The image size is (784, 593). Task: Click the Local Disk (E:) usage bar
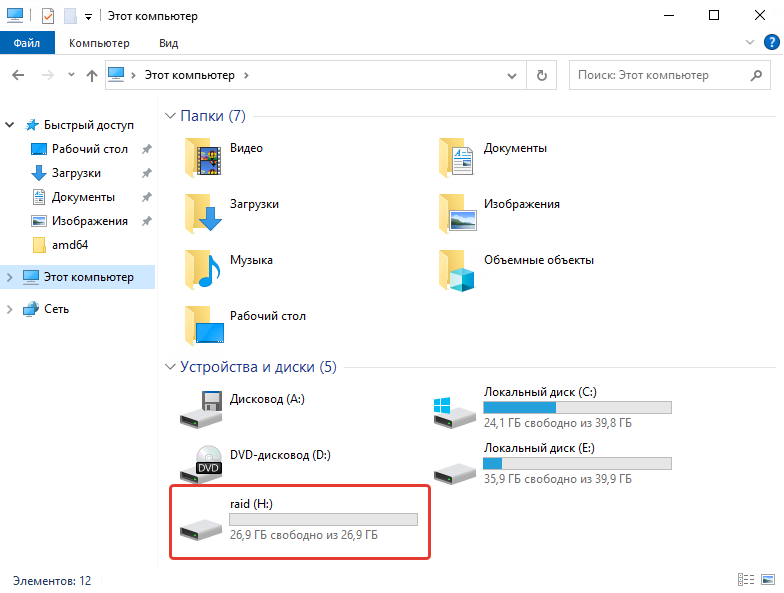[x=577, y=464]
